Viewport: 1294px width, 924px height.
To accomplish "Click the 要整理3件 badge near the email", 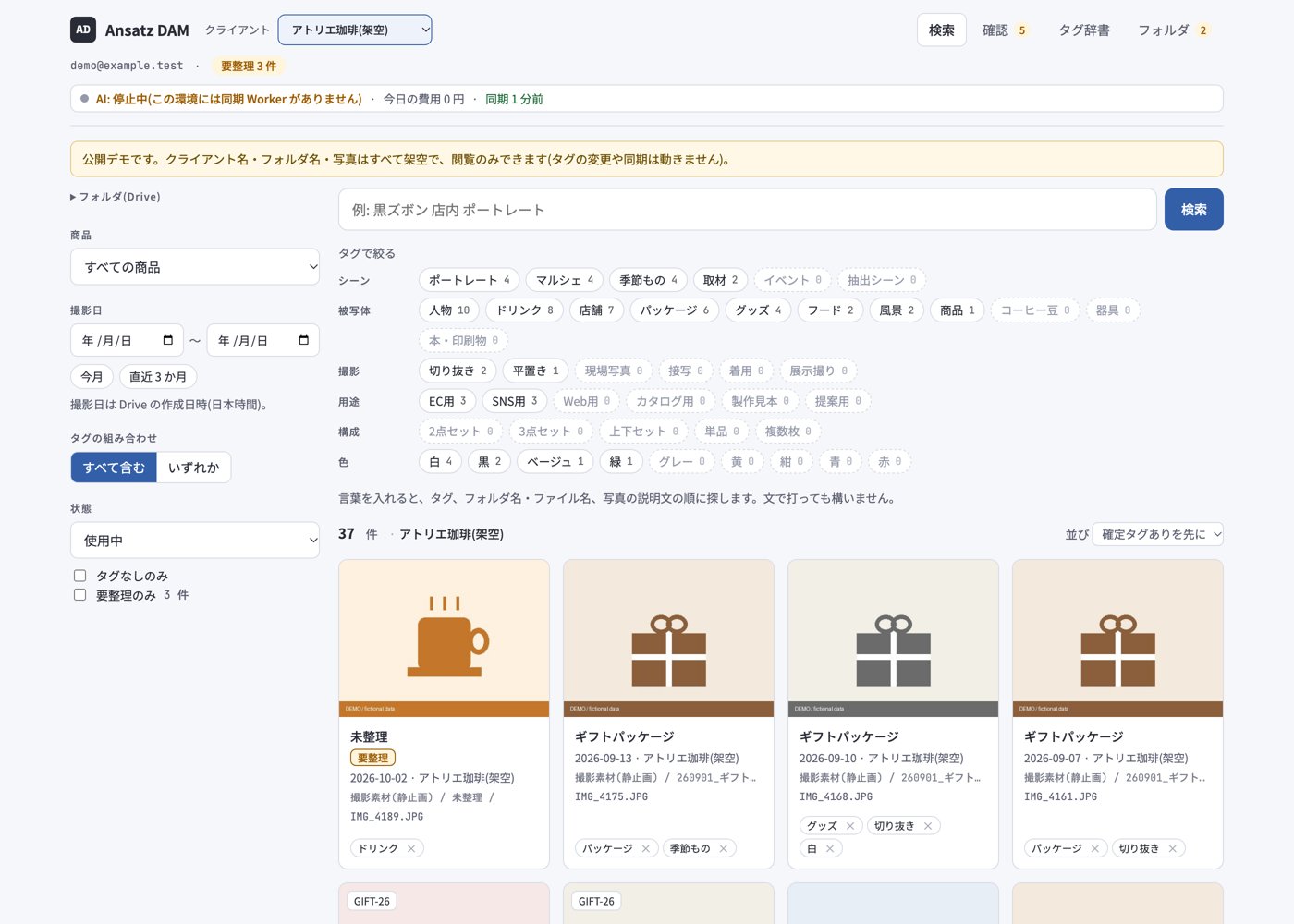I will (249, 66).
